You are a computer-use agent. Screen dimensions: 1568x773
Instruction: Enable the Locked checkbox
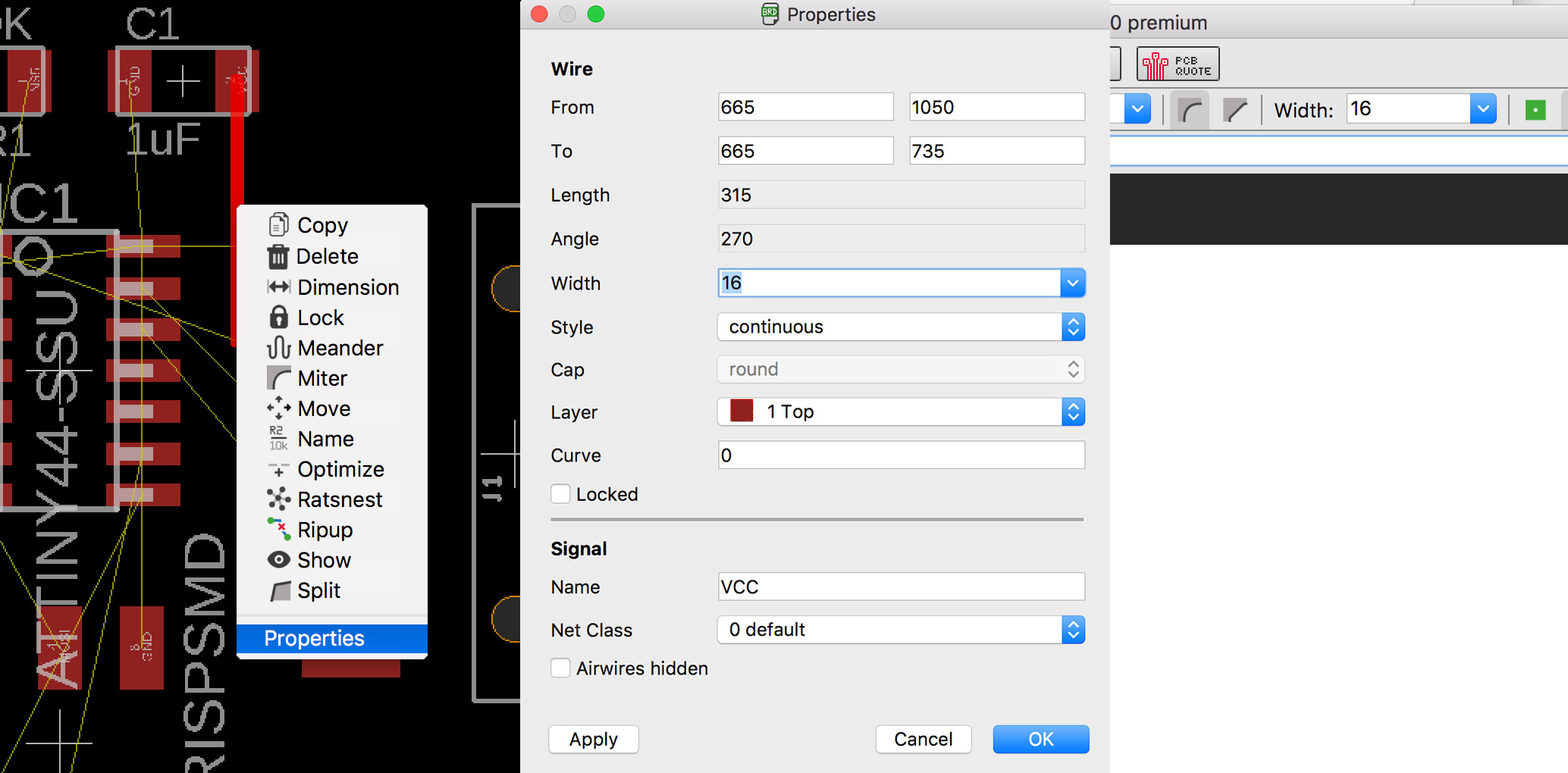pos(560,493)
